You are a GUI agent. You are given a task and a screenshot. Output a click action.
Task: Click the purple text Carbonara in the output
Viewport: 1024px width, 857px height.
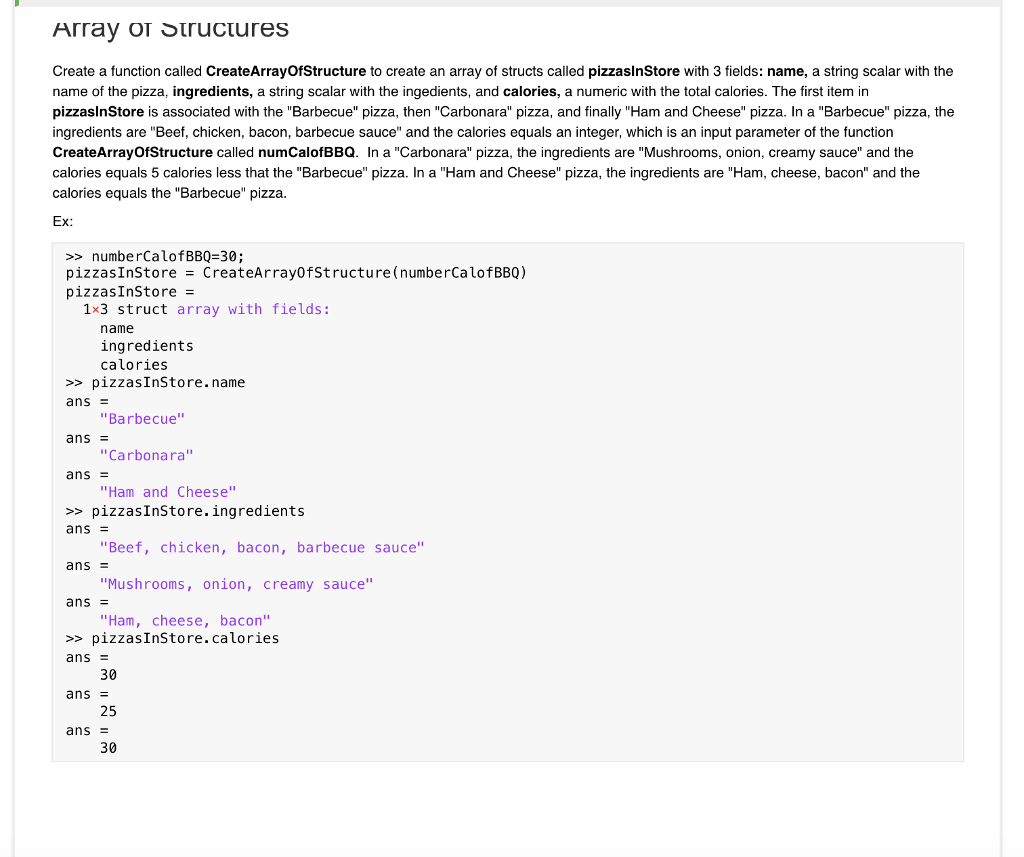[x=147, y=455]
